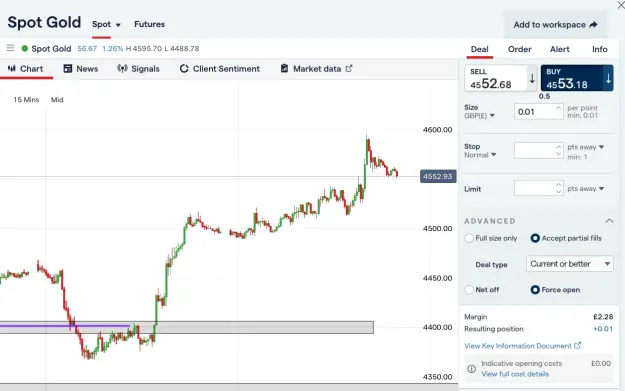Image resolution: width=625 pixels, height=391 pixels.
Task: Select Force open radio button
Action: pyautogui.click(x=535, y=289)
